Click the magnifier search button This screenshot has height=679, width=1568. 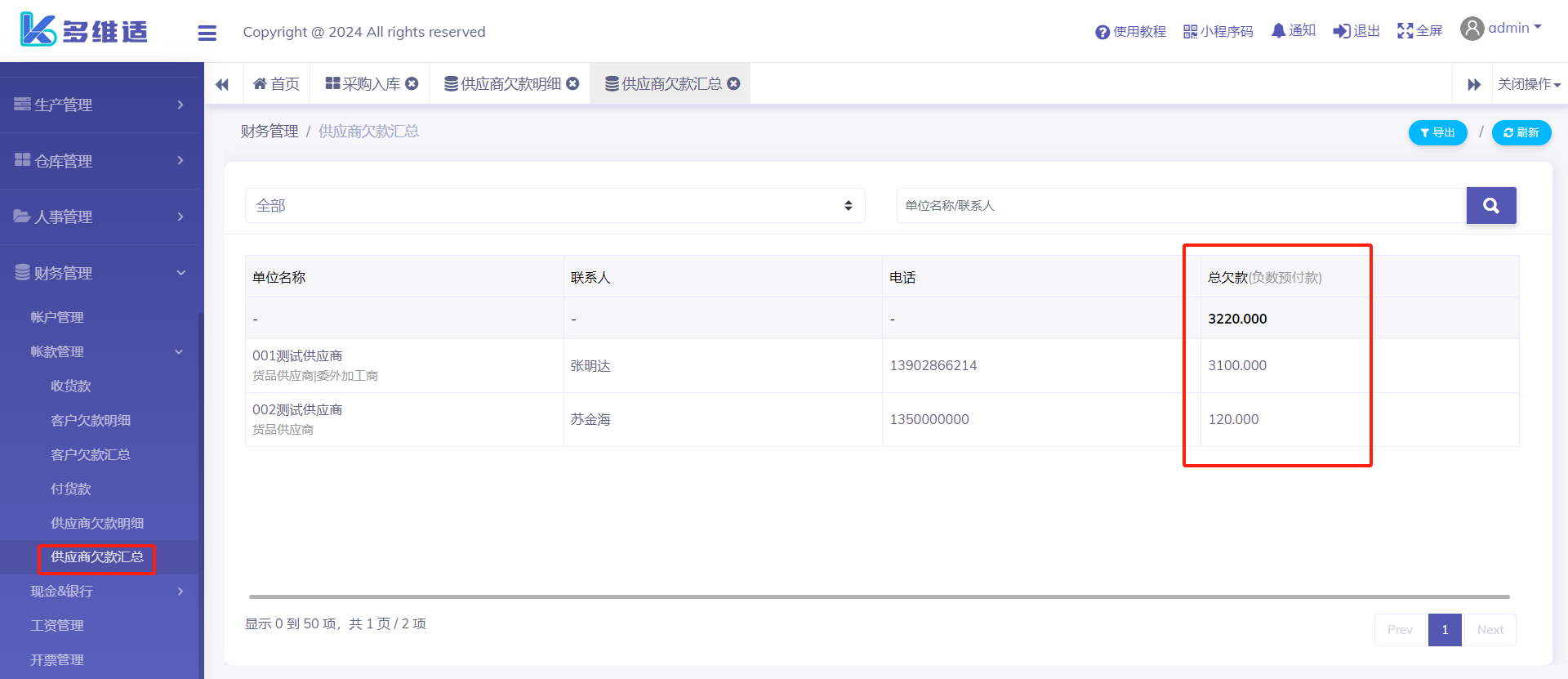point(1490,206)
